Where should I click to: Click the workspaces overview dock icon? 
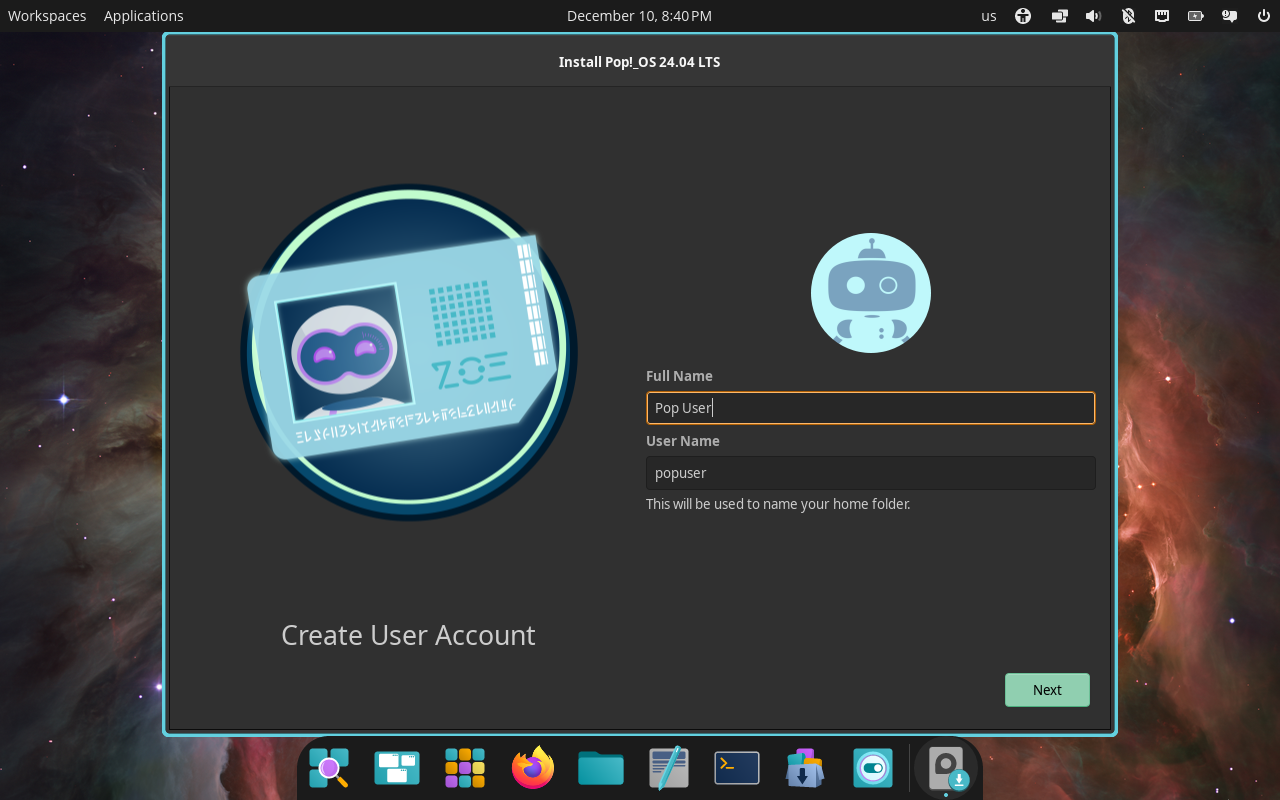[x=397, y=768]
